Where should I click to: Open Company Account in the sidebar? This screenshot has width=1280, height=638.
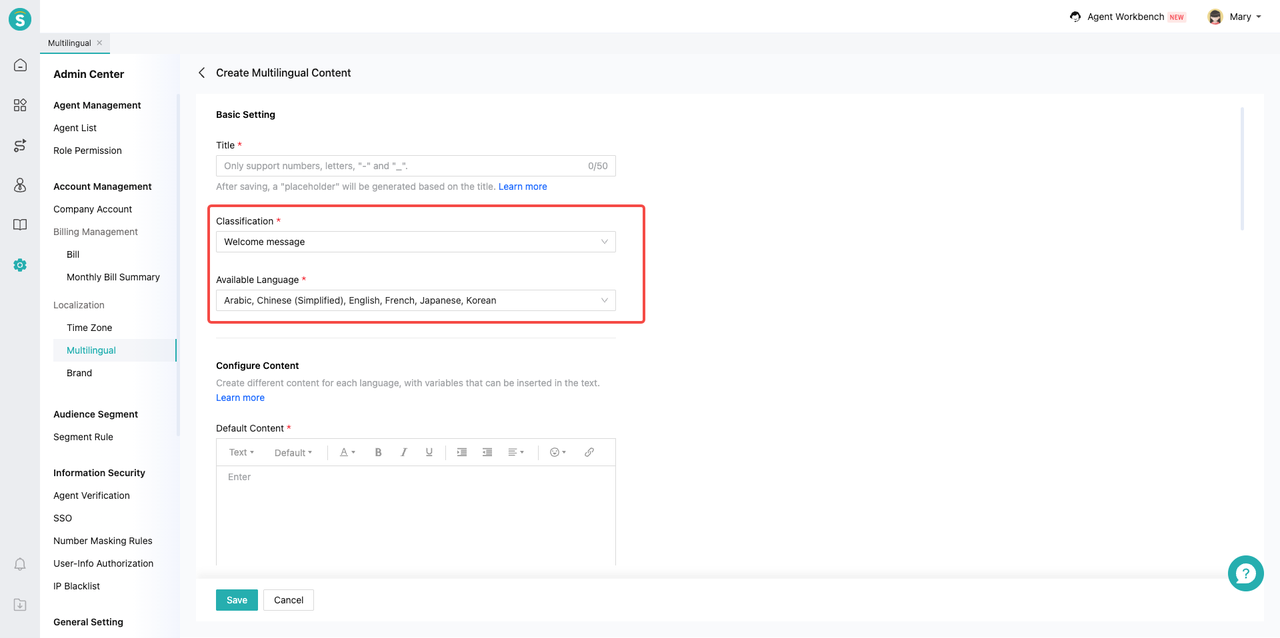click(x=93, y=209)
